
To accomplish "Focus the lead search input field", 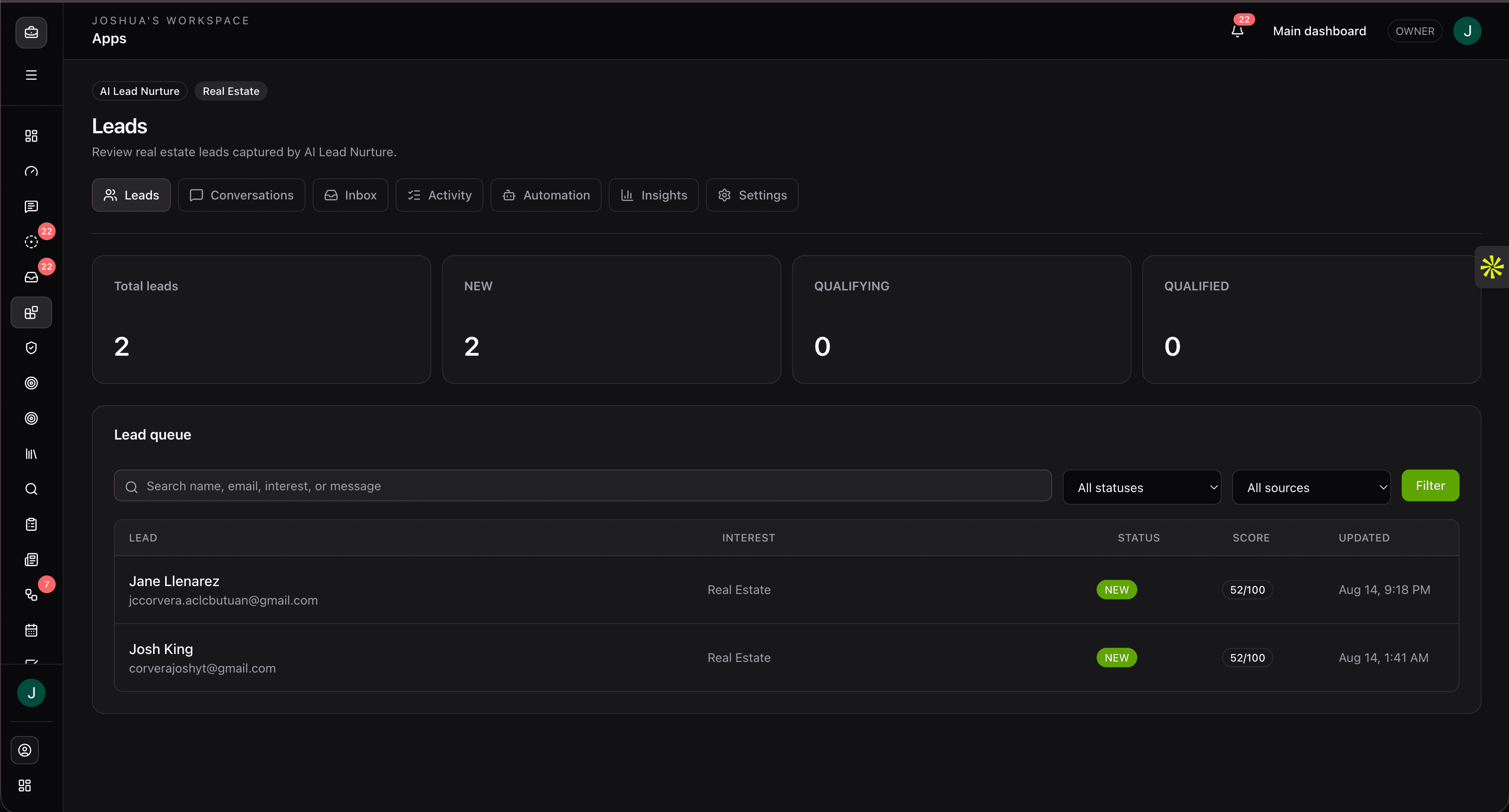I will pos(583,486).
